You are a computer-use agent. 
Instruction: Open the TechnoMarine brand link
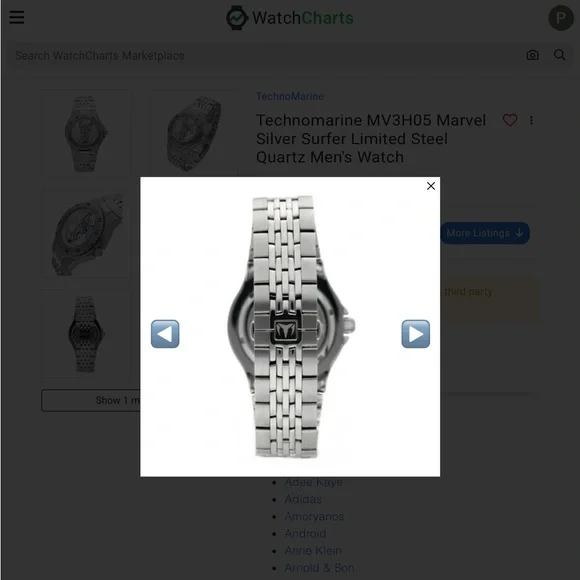pyautogui.click(x=290, y=97)
